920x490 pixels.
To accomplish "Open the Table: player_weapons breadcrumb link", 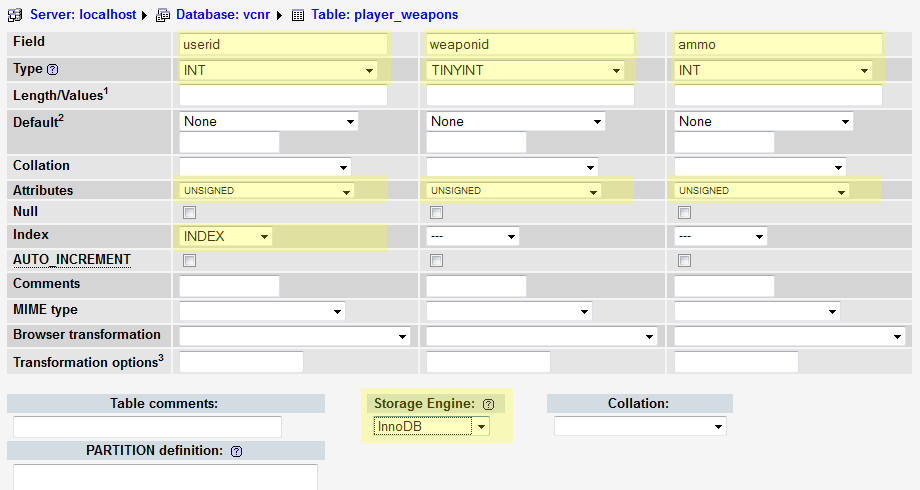I will tap(385, 15).
